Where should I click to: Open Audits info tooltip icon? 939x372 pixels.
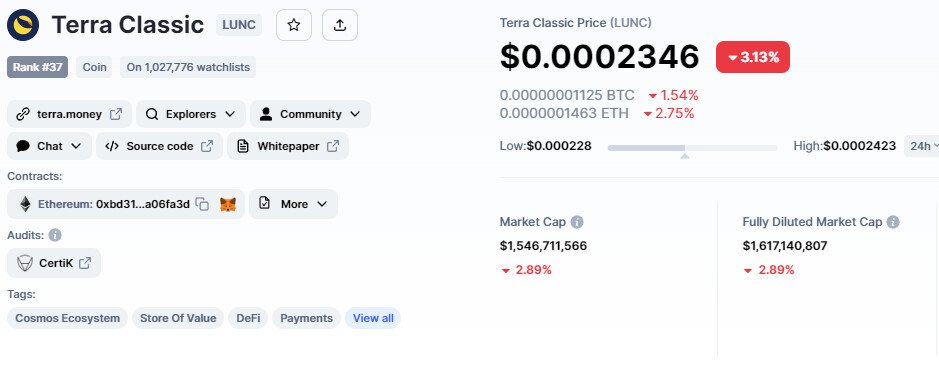[55, 235]
